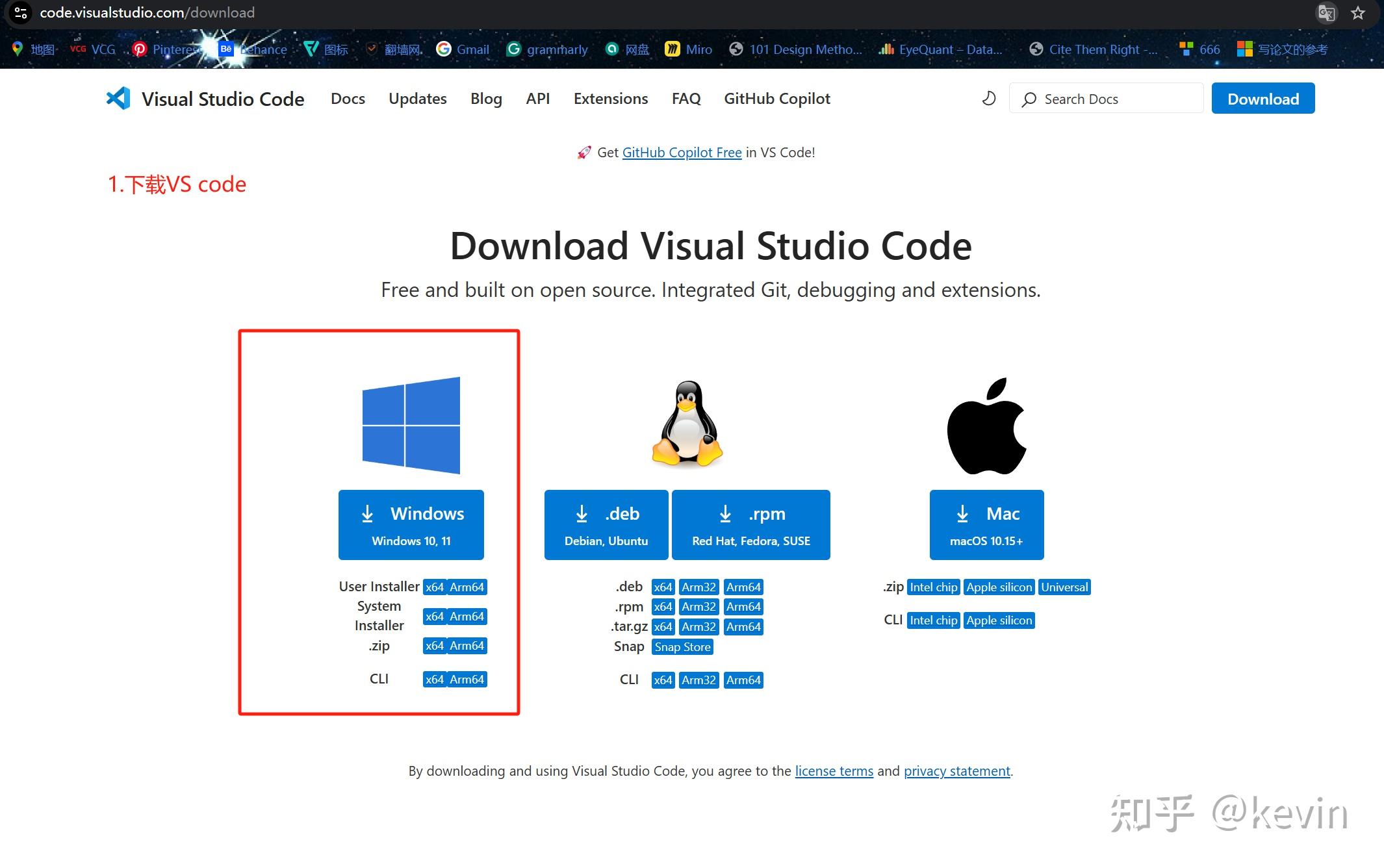Open the Pinterest bookmark
Screen dimensions: 1384x868
pyautogui.click(x=167, y=49)
